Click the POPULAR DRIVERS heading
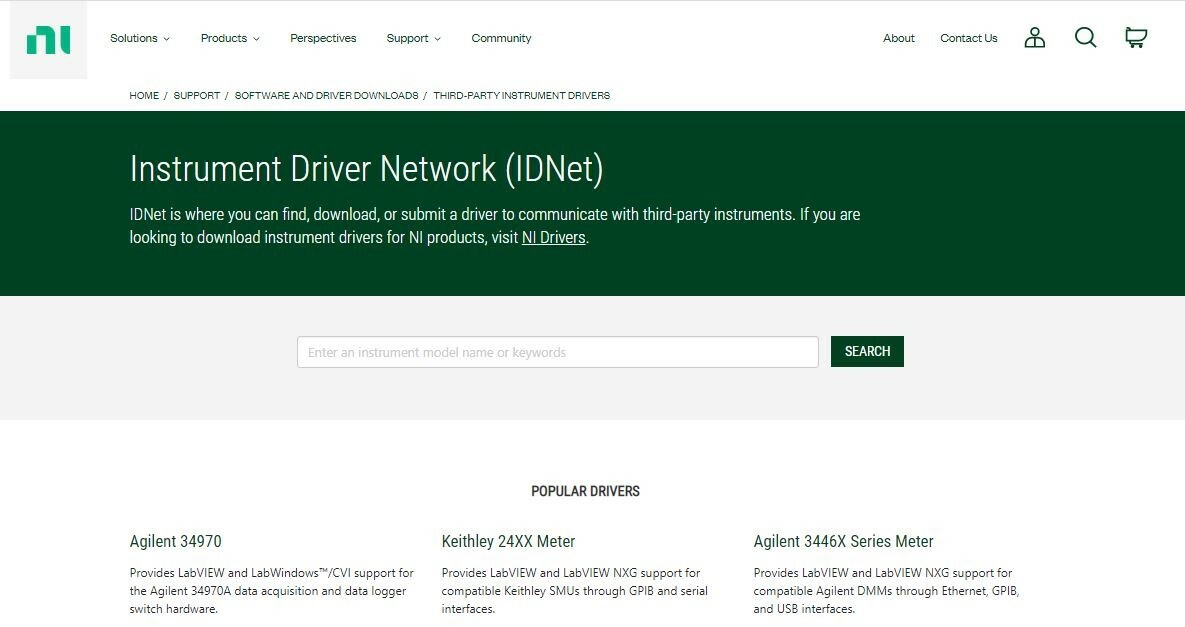This screenshot has width=1185, height=627. [x=585, y=491]
